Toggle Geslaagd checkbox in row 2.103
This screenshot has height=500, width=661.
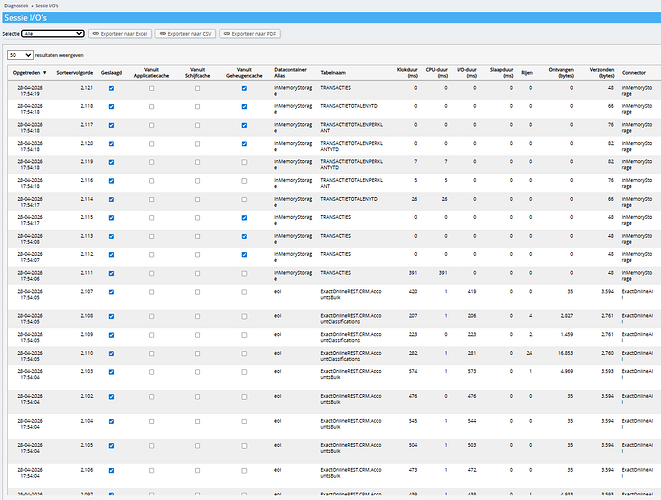(x=111, y=372)
